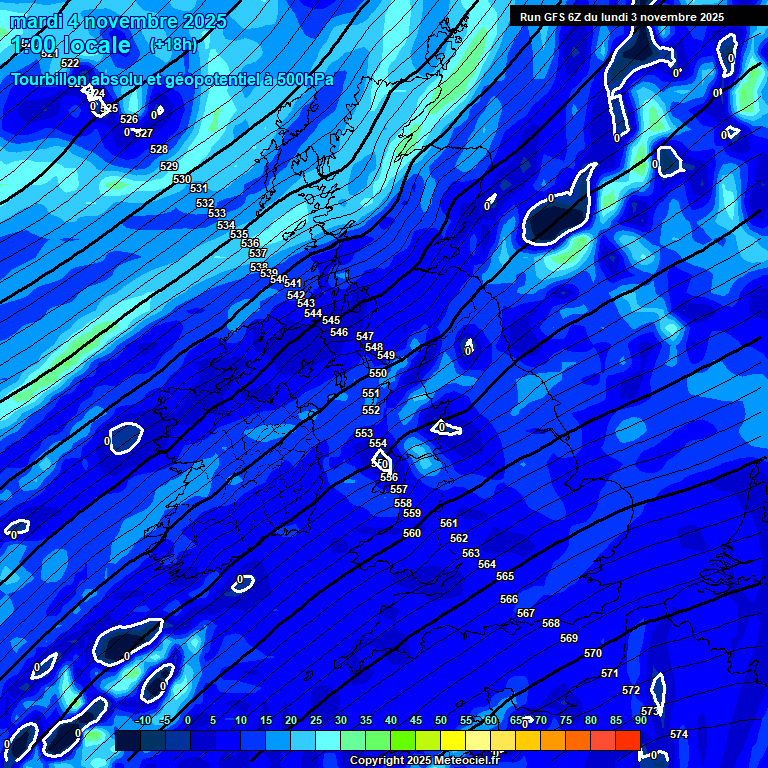Viewport: 768px width, 768px height.
Task: Click the 574 contour label near bottom right
Action: 679,735
